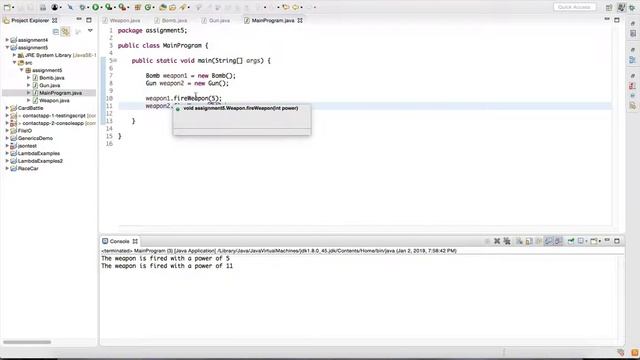This screenshot has width=640, height=360.
Task: Click the horizontal scrollbar in Project Explorer
Action: click(x=27, y=342)
